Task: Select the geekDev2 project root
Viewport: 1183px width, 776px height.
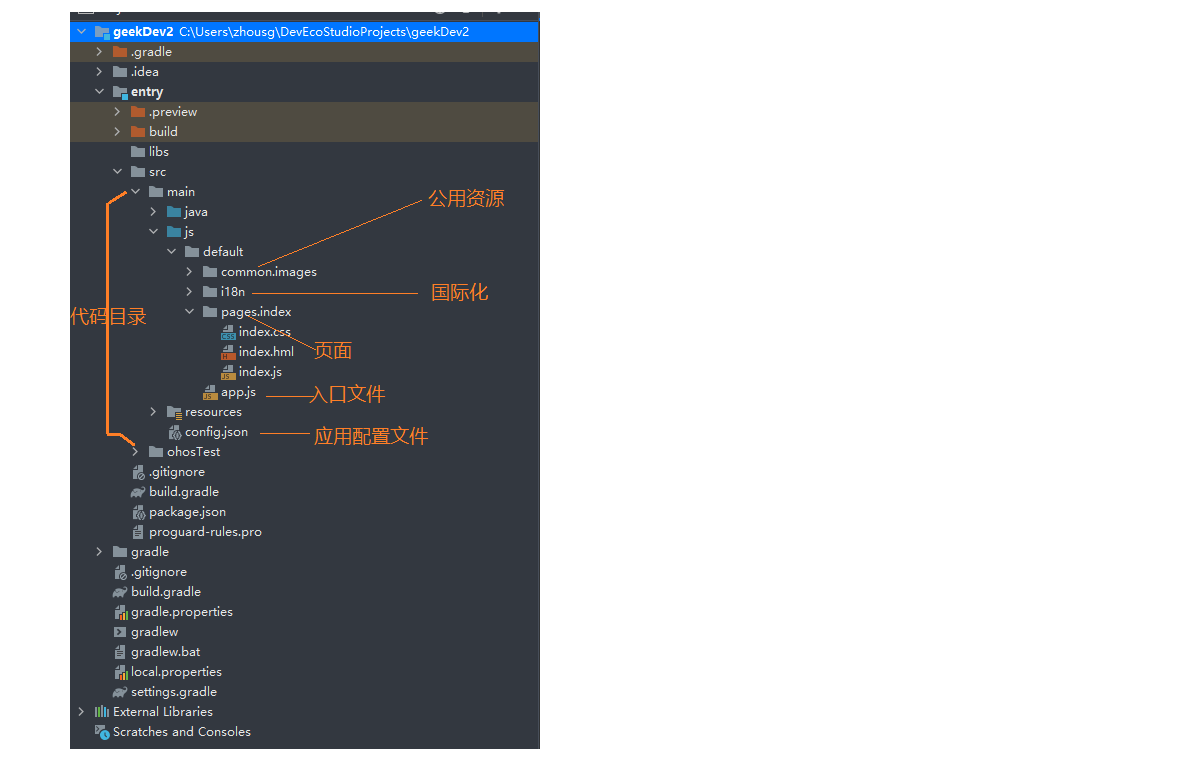Action: (x=143, y=32)
